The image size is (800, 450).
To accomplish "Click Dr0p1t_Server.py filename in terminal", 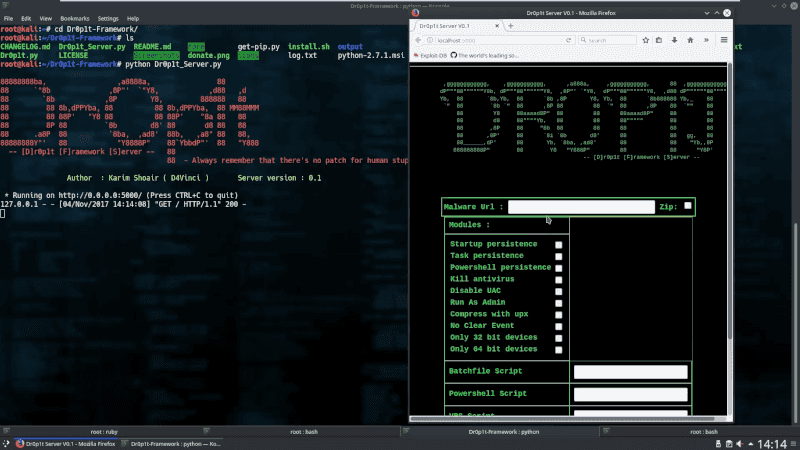I will pos(92,46).
